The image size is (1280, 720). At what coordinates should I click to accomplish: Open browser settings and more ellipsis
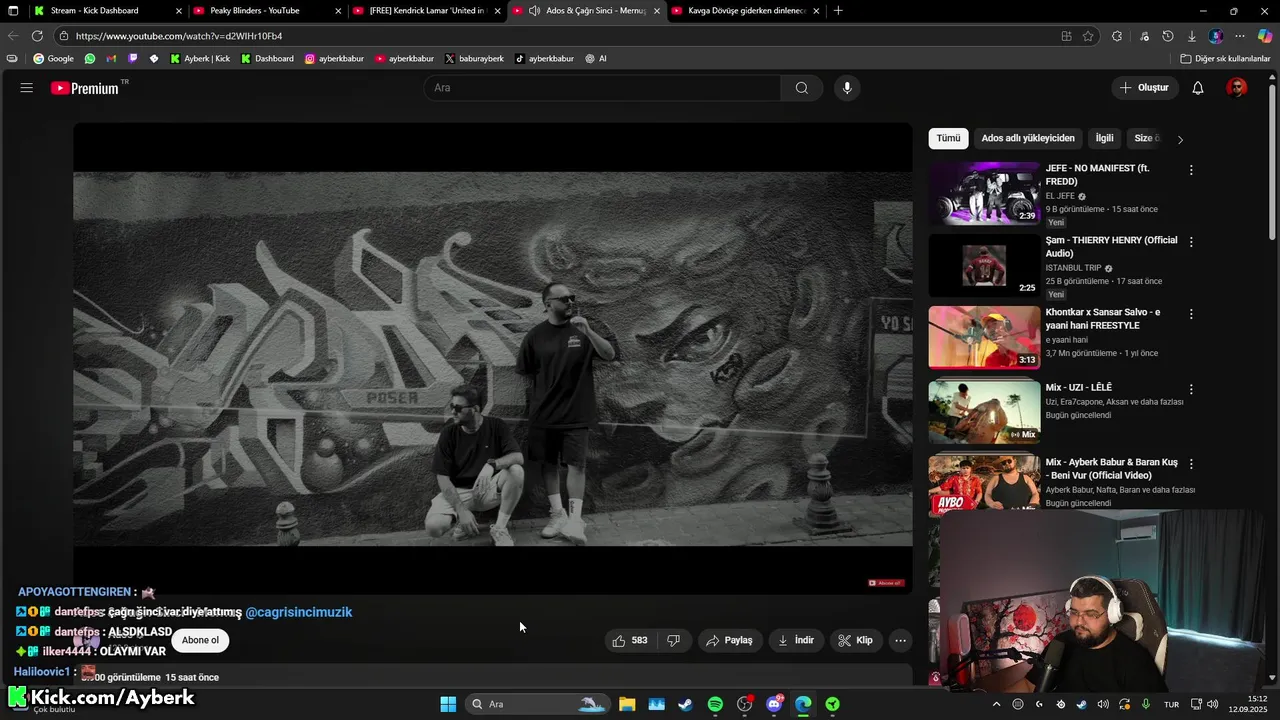click(x=1240, y=36)
